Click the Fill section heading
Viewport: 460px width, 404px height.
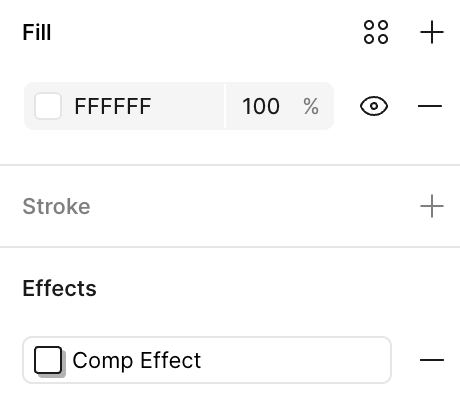37,32
